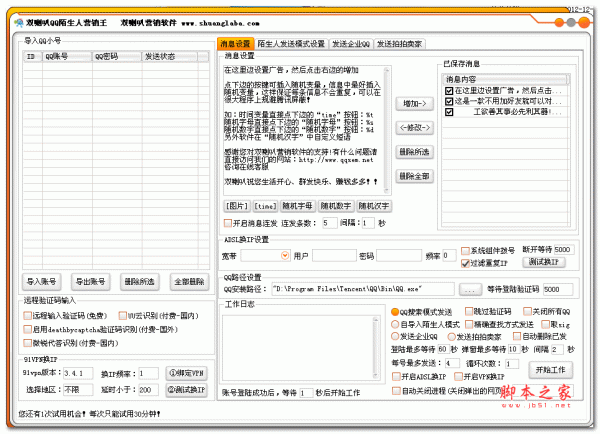Insert 随机字母 variable
This screenshot has height=434, width=600.
tap(297, 206)
